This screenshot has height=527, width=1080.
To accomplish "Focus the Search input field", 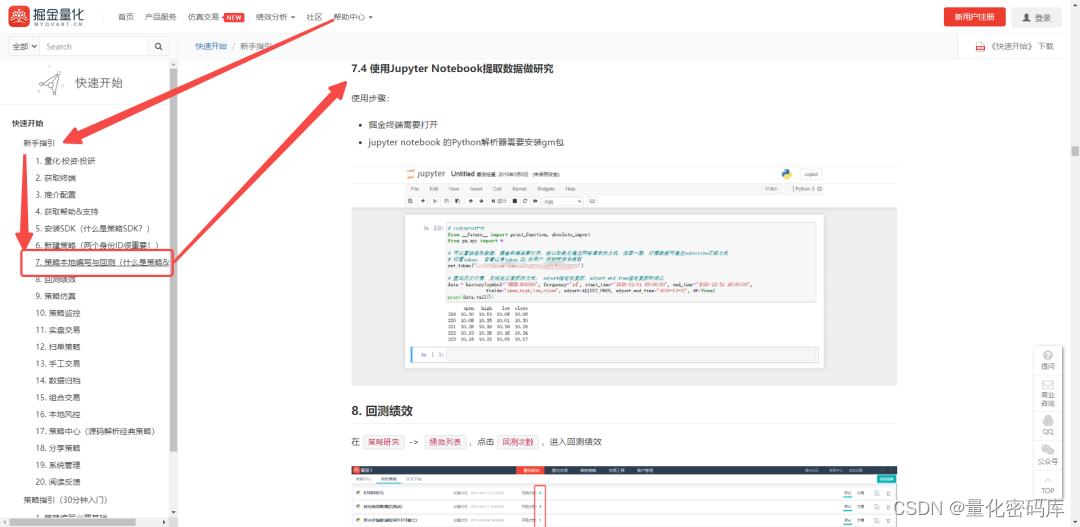I will (x=94, y=46).
